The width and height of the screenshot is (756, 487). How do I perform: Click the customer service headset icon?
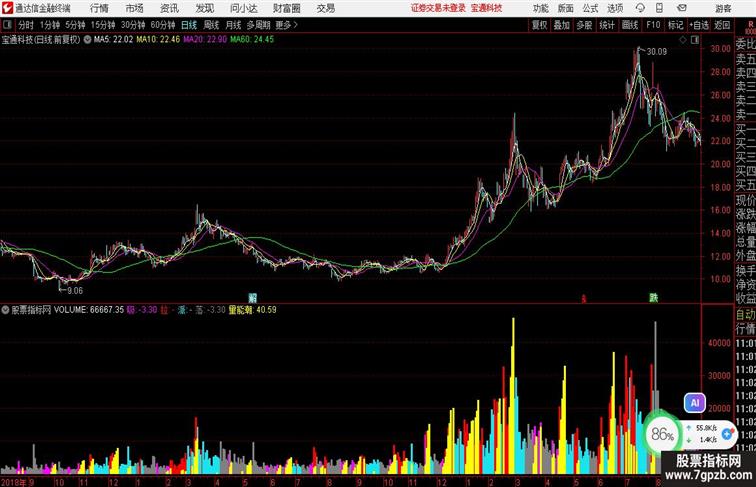(640, 8)
